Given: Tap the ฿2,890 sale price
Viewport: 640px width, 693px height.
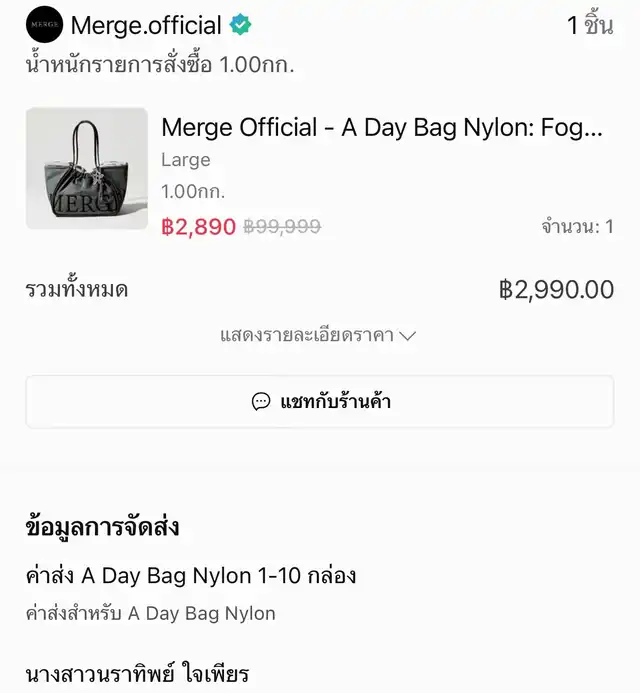Looking at the screenshot, I should point(198,227).
